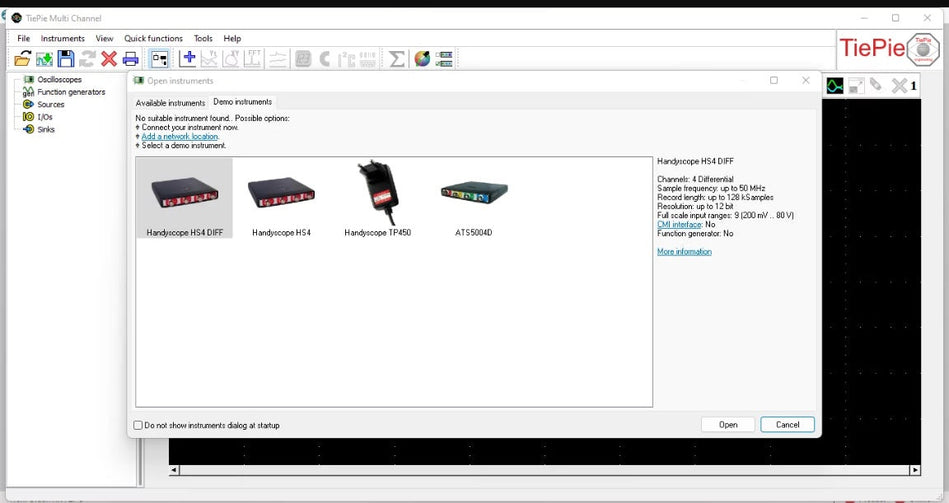
Task: Switch to the Available instruments tab
Action: pyautogui.click(x=170, y=103)
